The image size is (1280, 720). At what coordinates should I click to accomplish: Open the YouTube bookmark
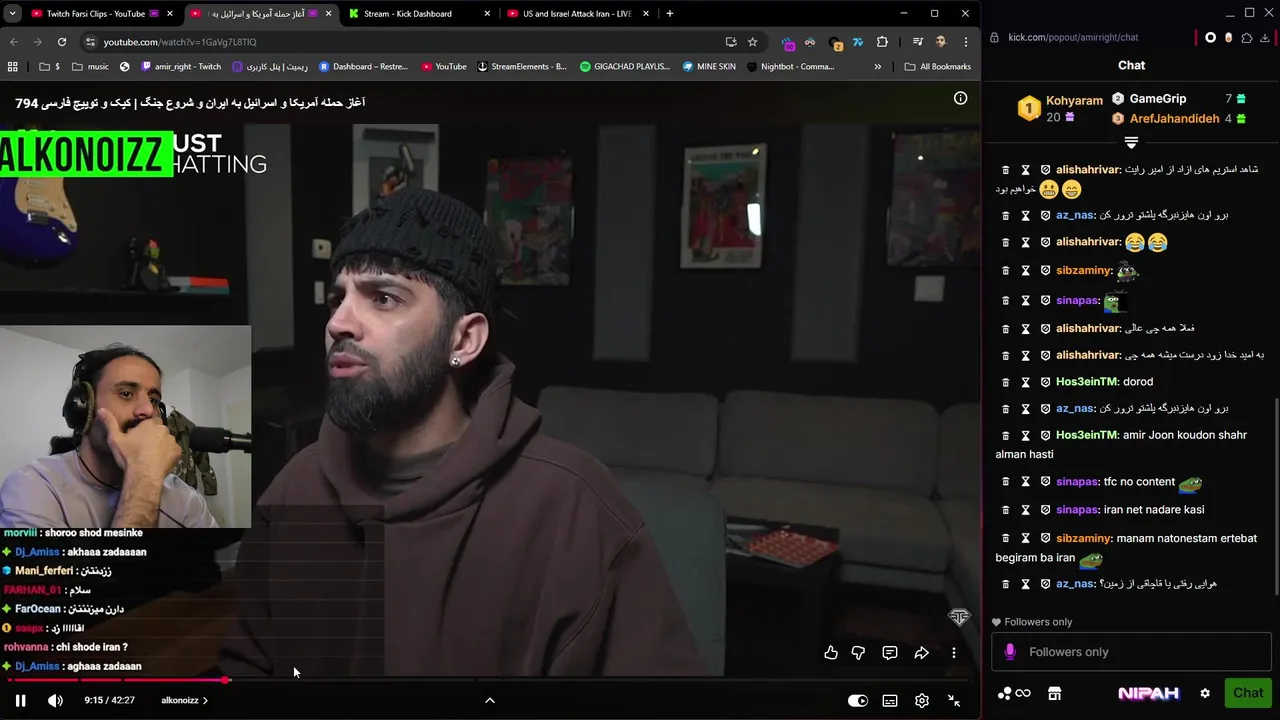point(444,67)
